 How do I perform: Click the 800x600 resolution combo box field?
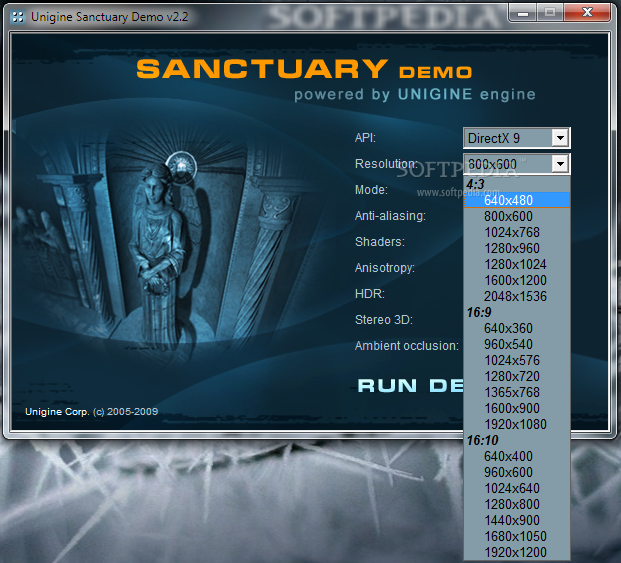click(x=516, y=164)
